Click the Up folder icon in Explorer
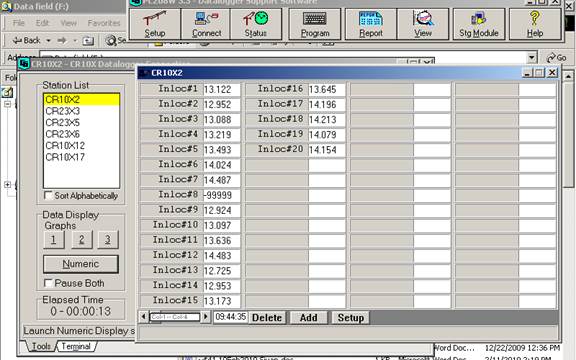The image size is (576, 360). (x=88, y=41)
